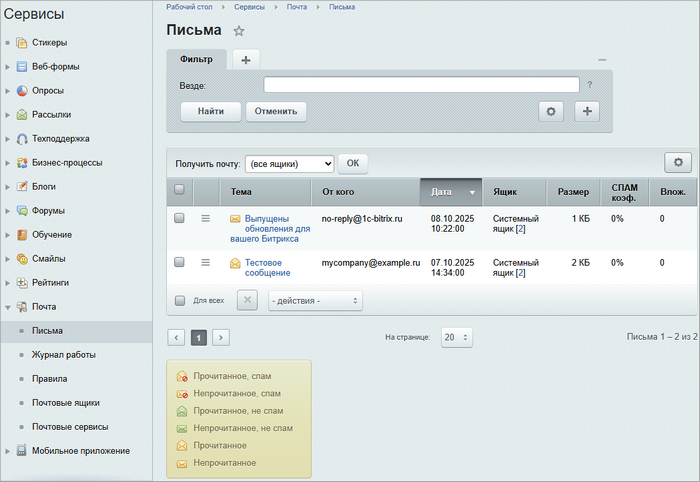Screen dimensions: 700x482
Task: Add a filter field with plus button
Action: [x=586, y=111]
